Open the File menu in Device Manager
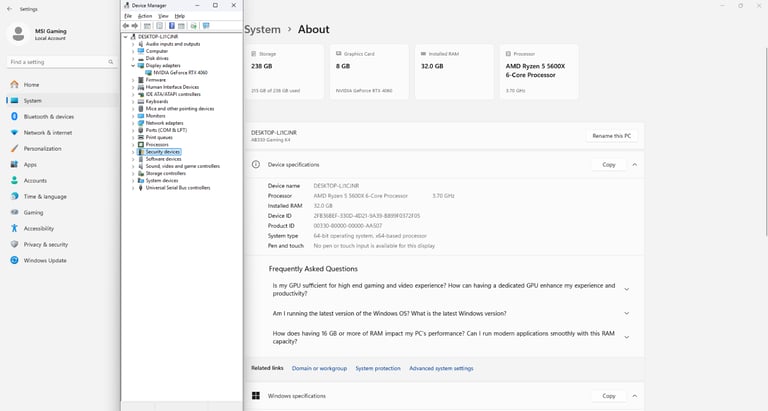Viewport: 768px width, 411px height. click(128, 16)
